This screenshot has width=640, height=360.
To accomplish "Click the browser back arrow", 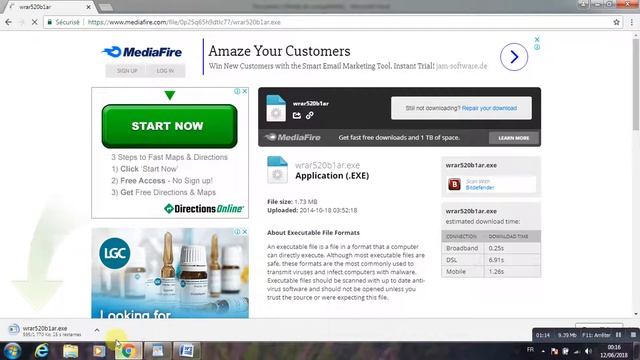I will (x=9, y=22).
